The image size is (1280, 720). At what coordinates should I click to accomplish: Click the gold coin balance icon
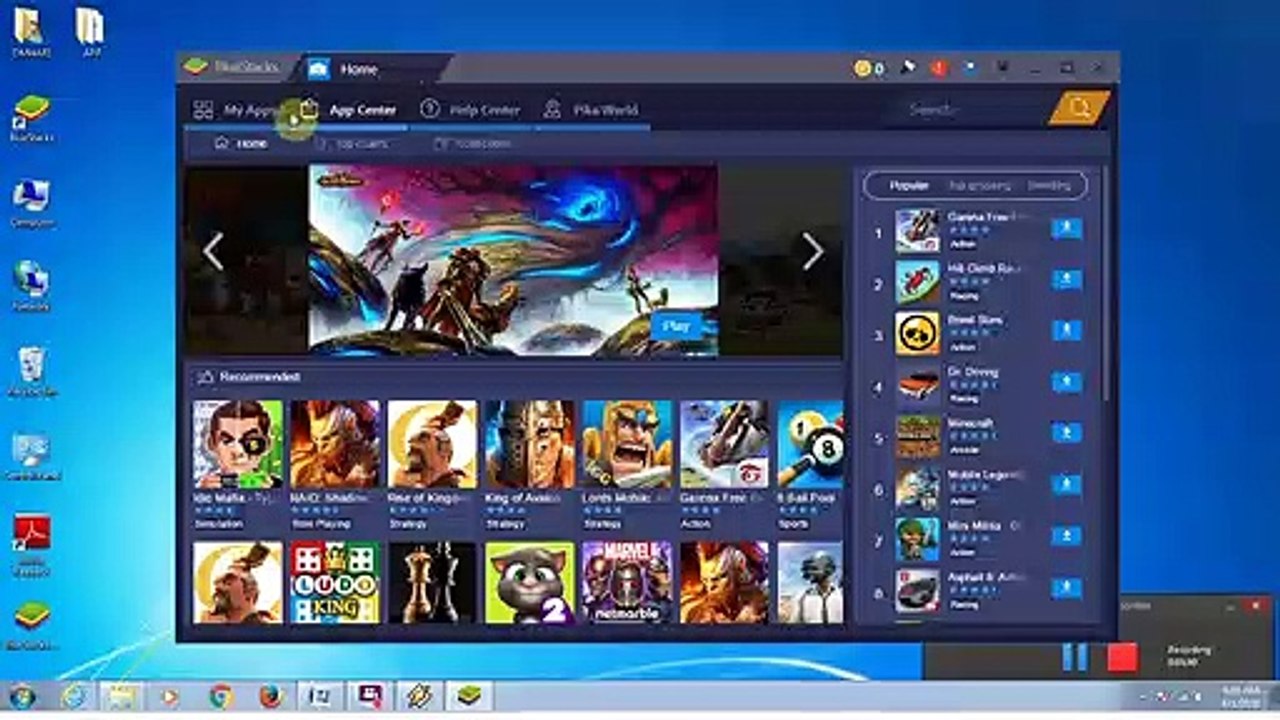862,68
